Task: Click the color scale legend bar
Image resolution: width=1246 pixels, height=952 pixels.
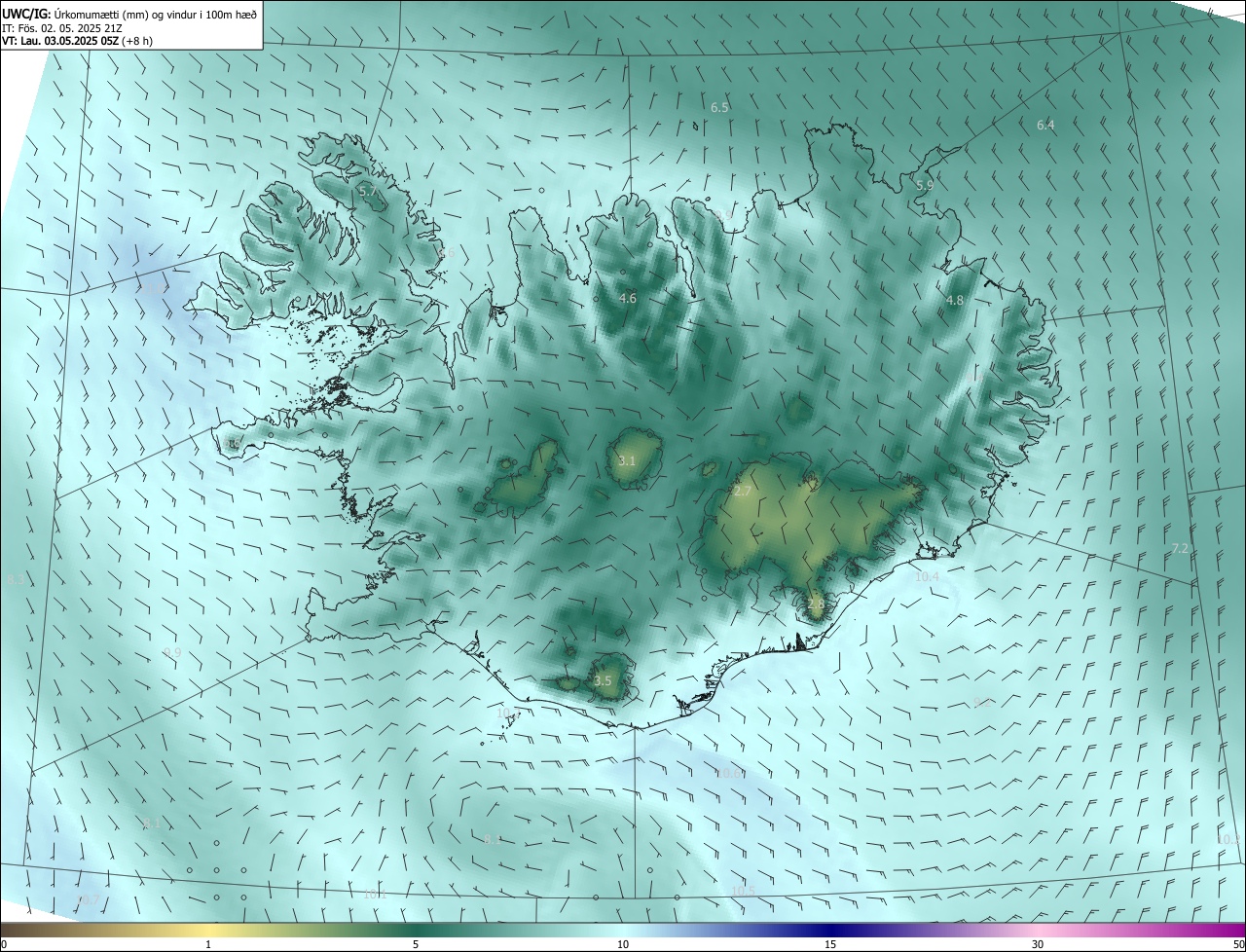Action: pyautogui.click(x=623, y=930)
